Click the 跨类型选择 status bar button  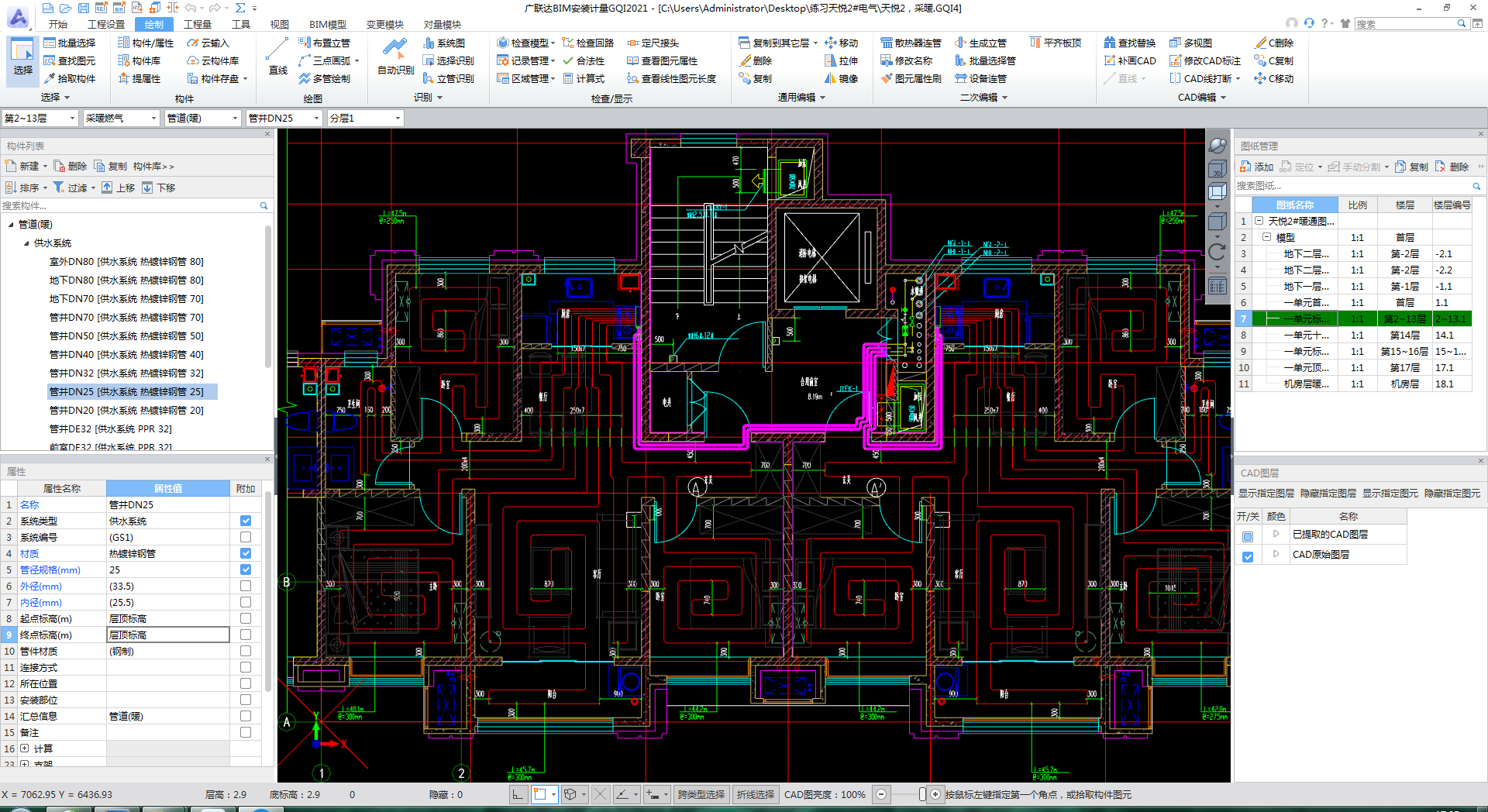[701, 795]
